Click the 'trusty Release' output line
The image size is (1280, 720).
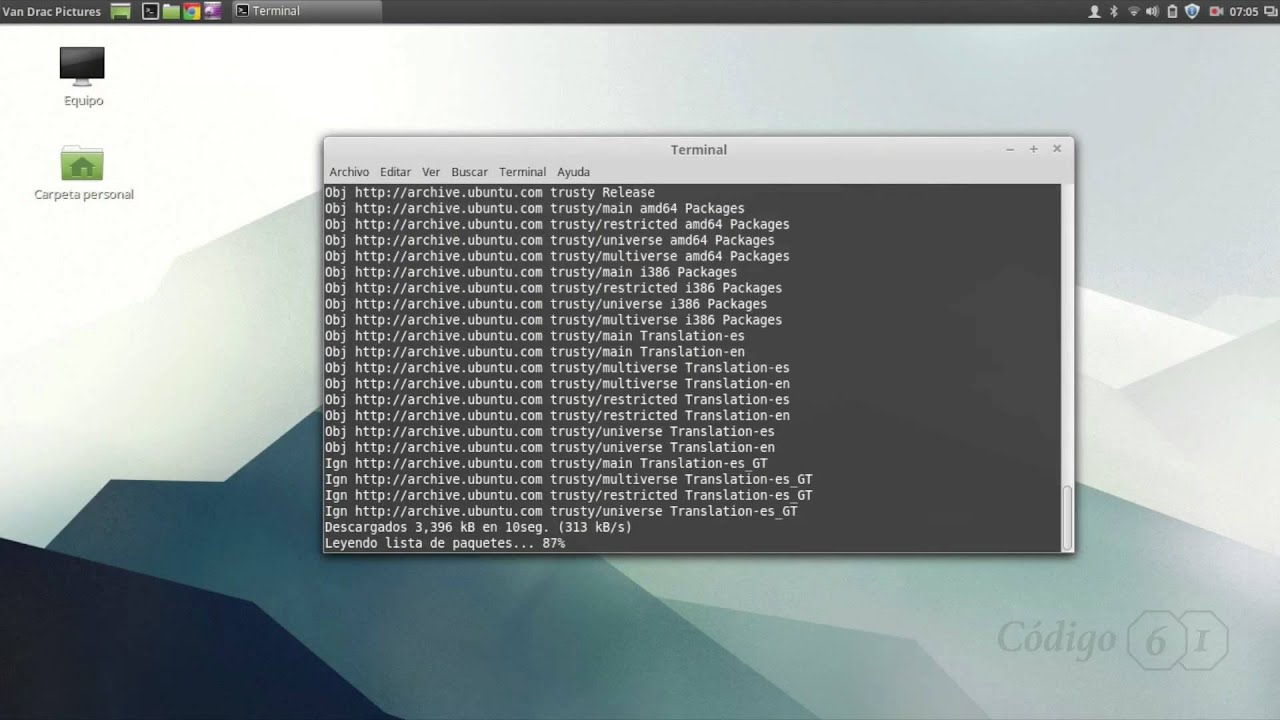click(x=490, y=192)
